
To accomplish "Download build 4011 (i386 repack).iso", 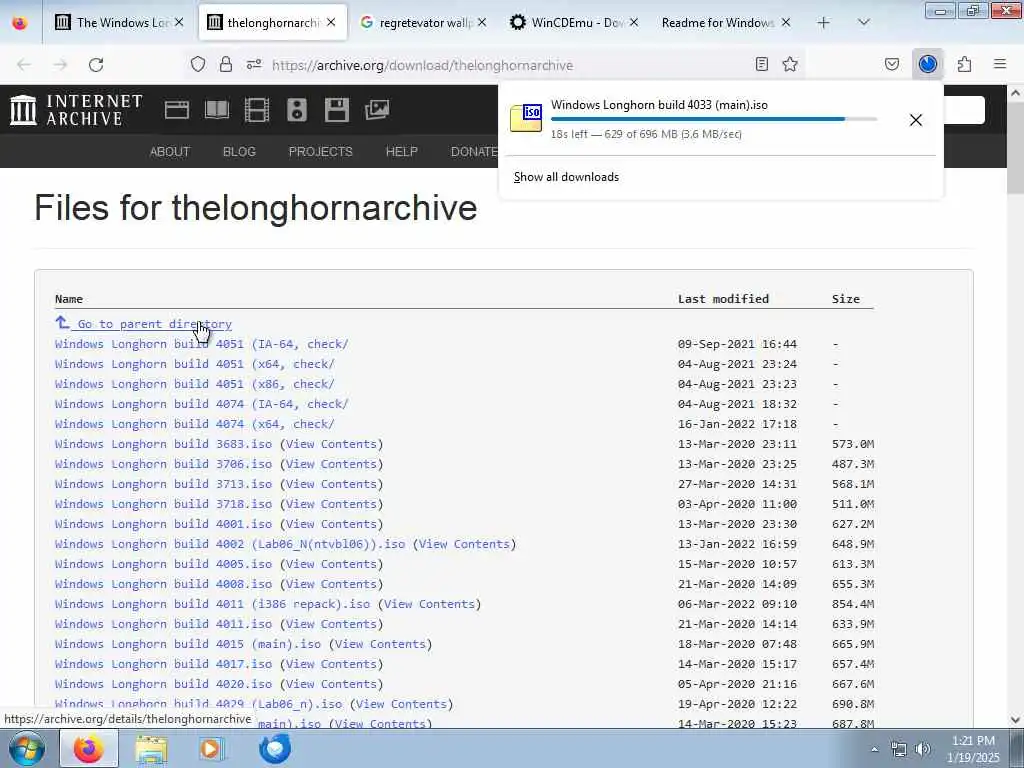I will click(212, 604).
